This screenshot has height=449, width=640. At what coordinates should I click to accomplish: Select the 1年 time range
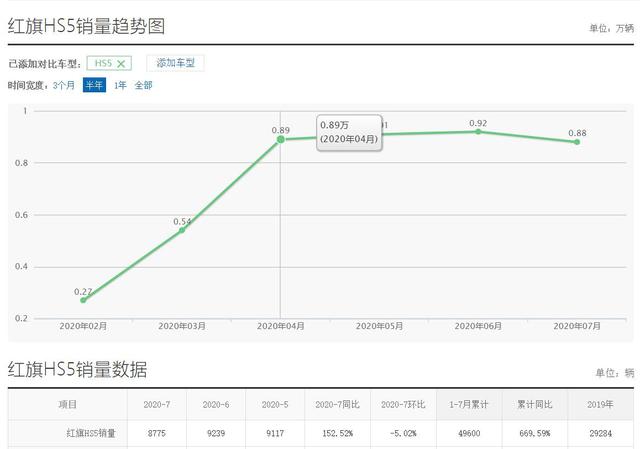[120, 85]
